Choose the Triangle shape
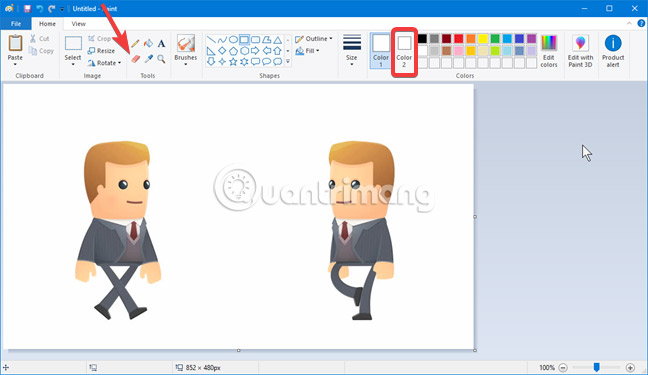 pyautogui.click(x=278, y=40)
